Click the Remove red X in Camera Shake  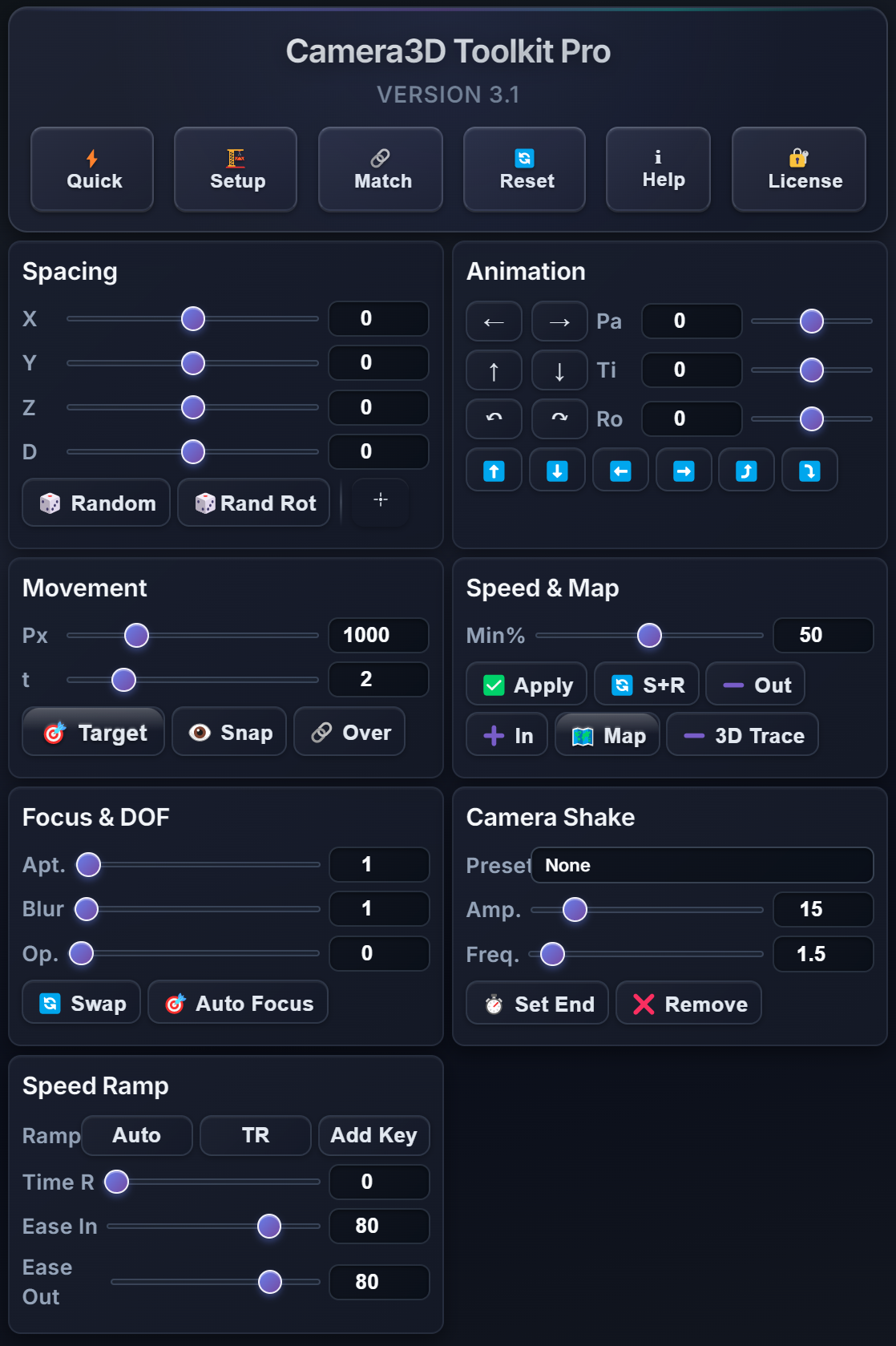coord(688,1003)
